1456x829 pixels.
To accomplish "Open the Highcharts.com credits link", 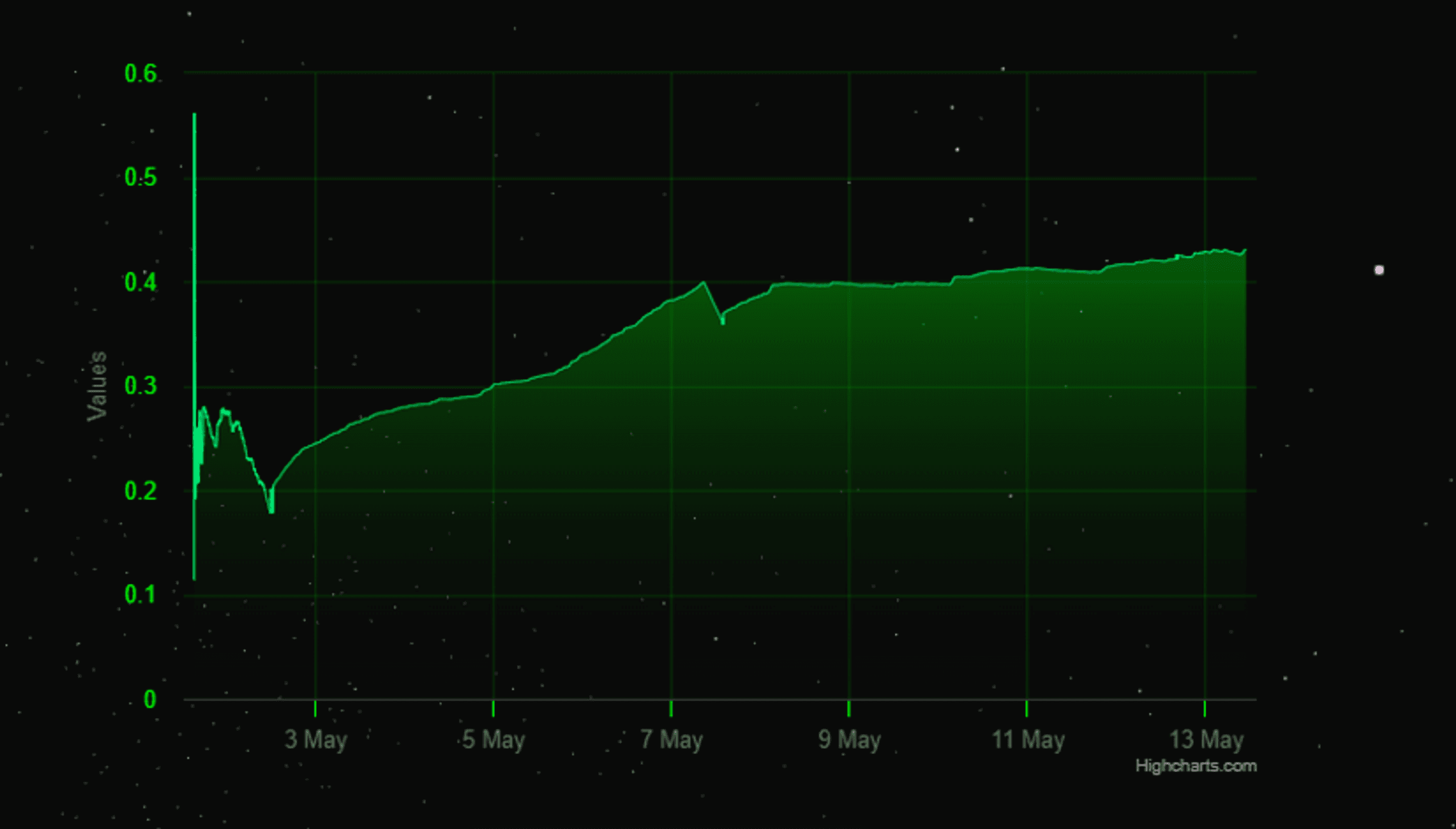I will [1196, 766].
